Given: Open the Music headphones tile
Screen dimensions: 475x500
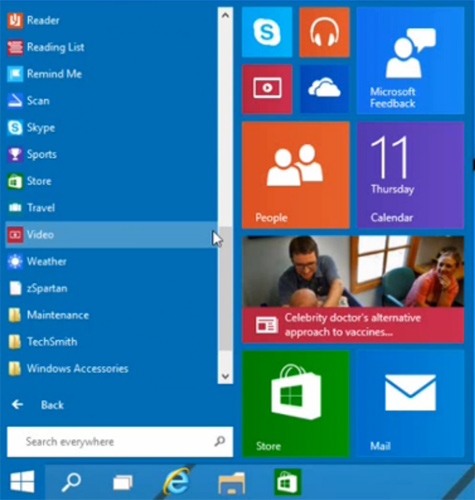Looking at the screenshot, I should 324,32.
